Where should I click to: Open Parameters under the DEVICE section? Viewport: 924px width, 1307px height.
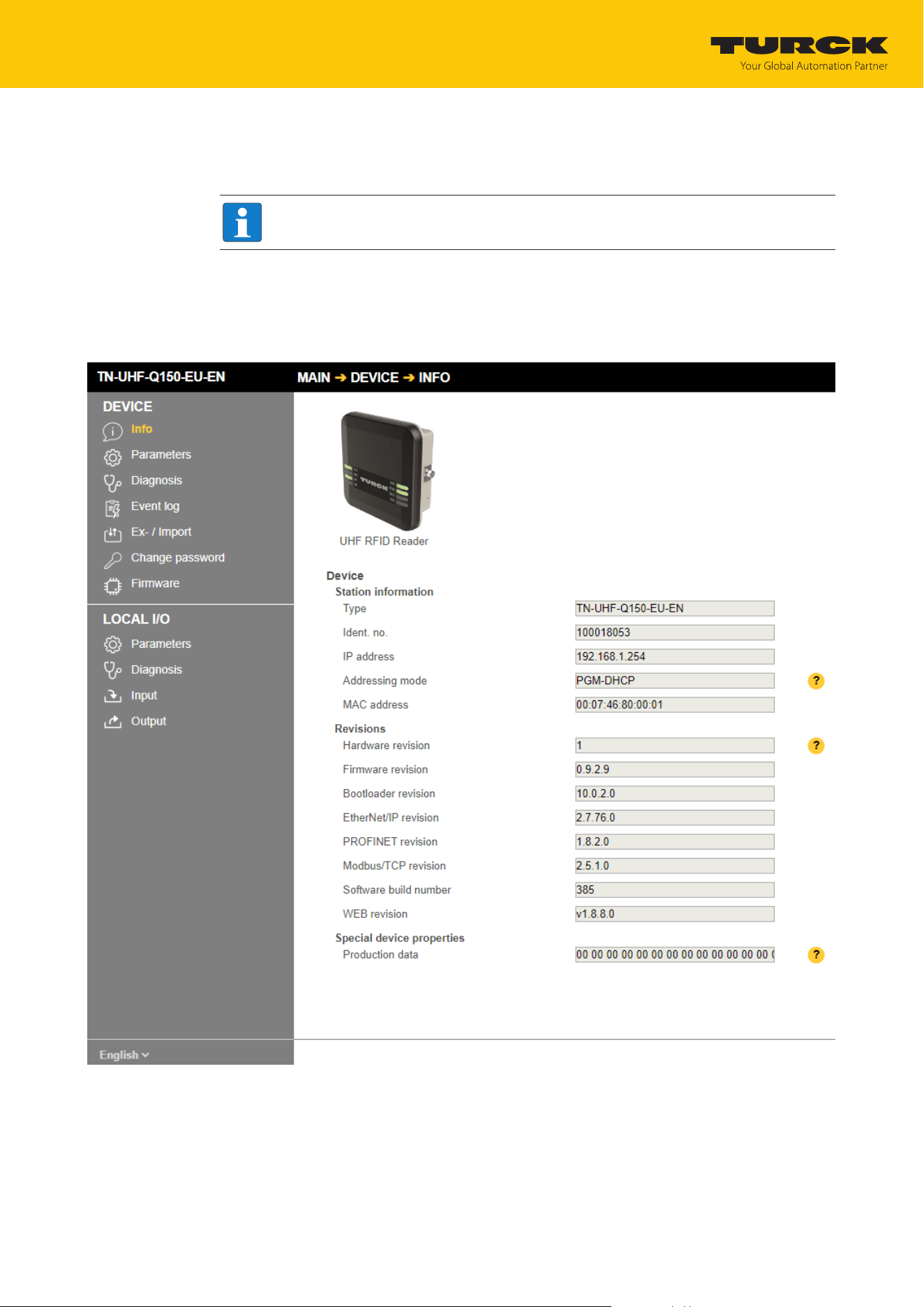pyautogui.click(x=161, y=455)
